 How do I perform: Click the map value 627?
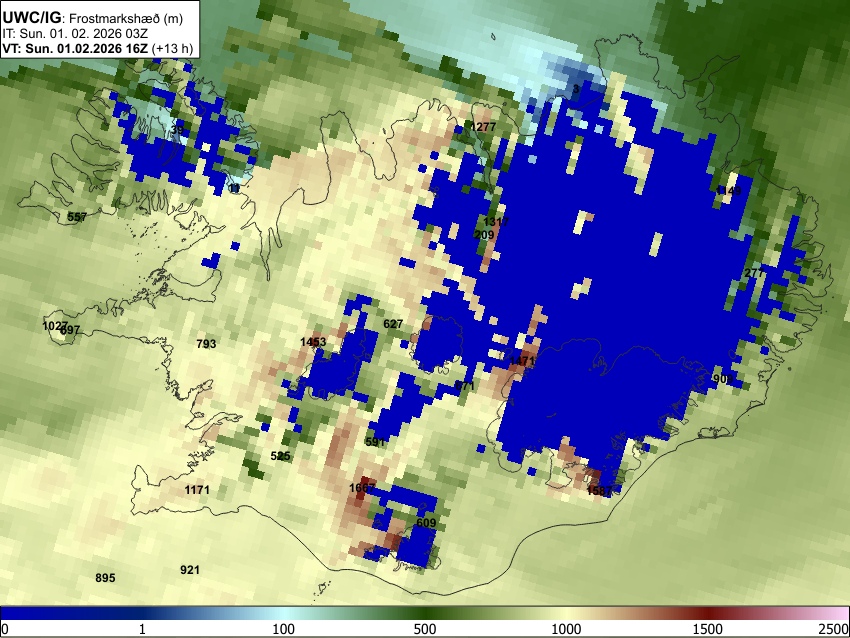(393, 324)
